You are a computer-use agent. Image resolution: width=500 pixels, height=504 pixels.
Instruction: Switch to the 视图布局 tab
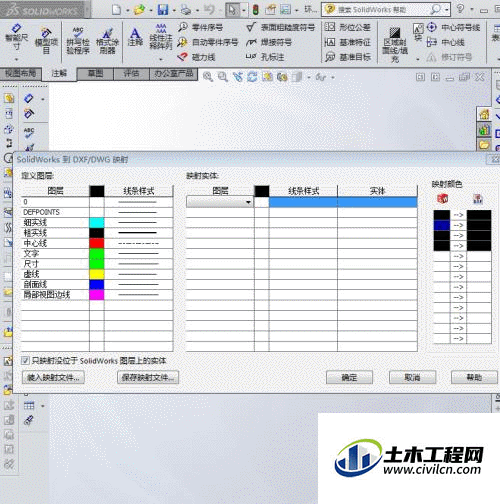click(x=21, y=73)
